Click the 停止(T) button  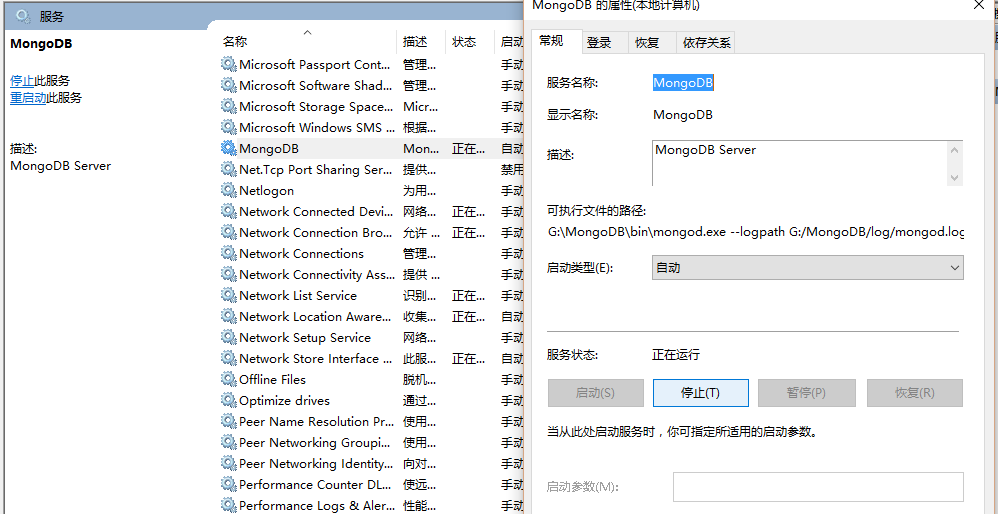tap(701, 392)
